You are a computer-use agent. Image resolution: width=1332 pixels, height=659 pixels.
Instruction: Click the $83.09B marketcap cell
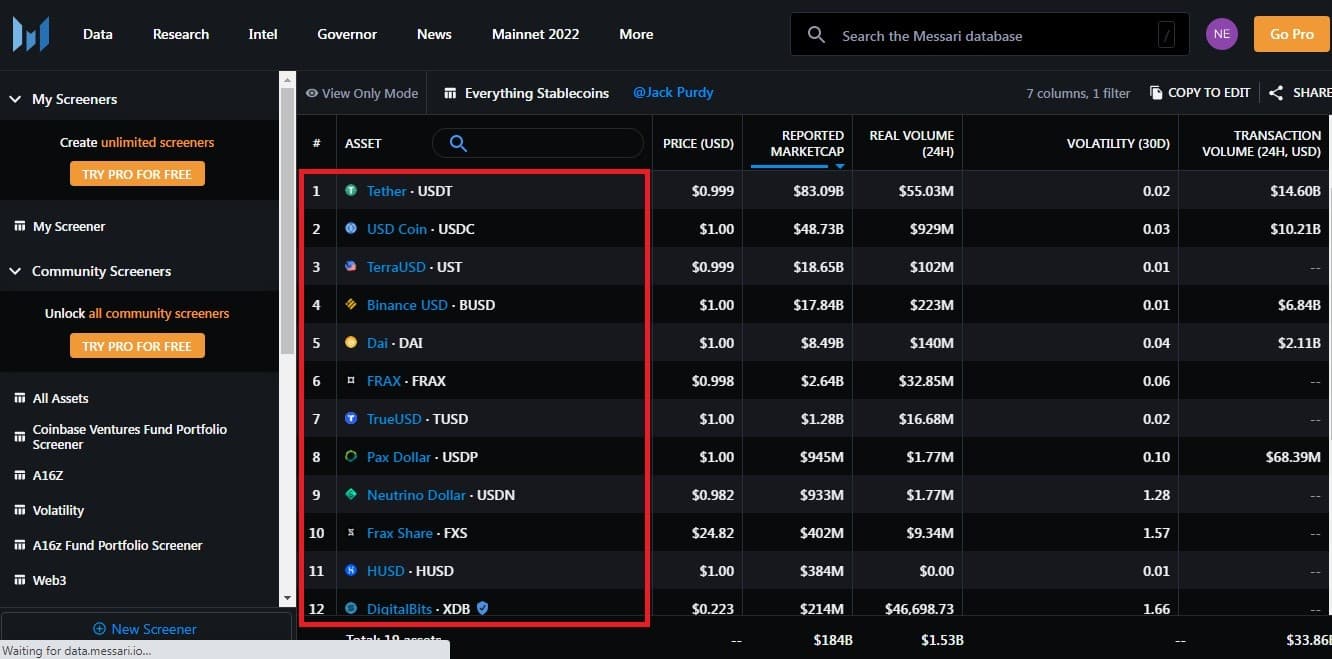(x=817, y=191)
